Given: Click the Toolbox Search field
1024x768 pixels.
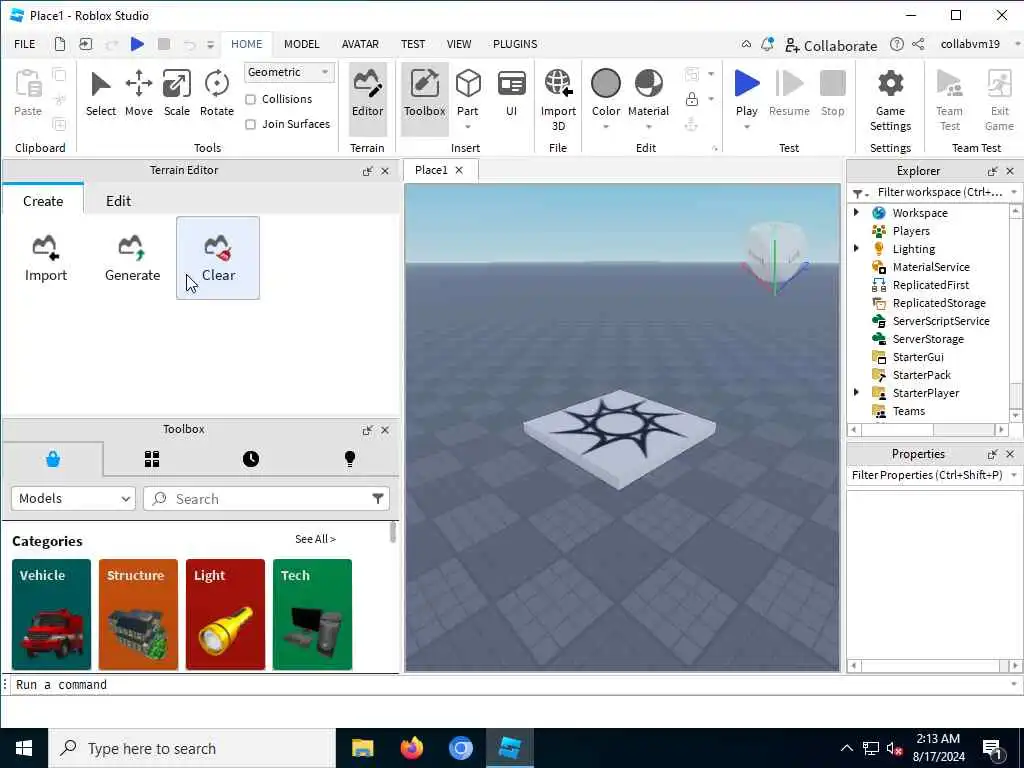Looking at the screenshot, I should coord(266,499).
